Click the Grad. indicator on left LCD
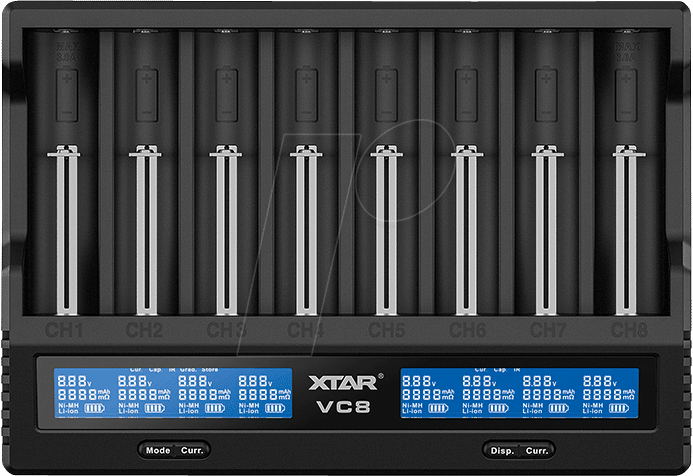The width and height of the screenshot is (693, 476). (188, 370)
